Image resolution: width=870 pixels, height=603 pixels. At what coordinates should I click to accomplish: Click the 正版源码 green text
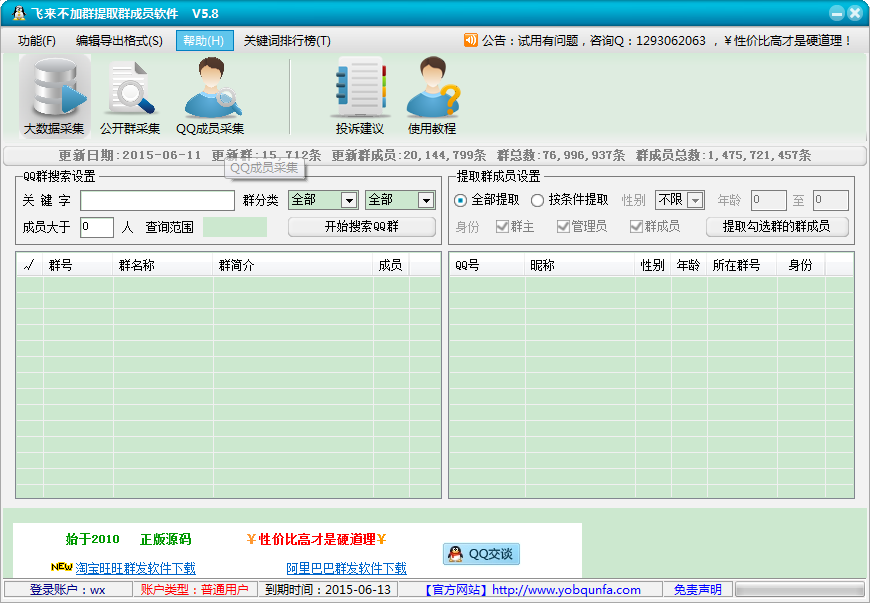pos(165,539)
